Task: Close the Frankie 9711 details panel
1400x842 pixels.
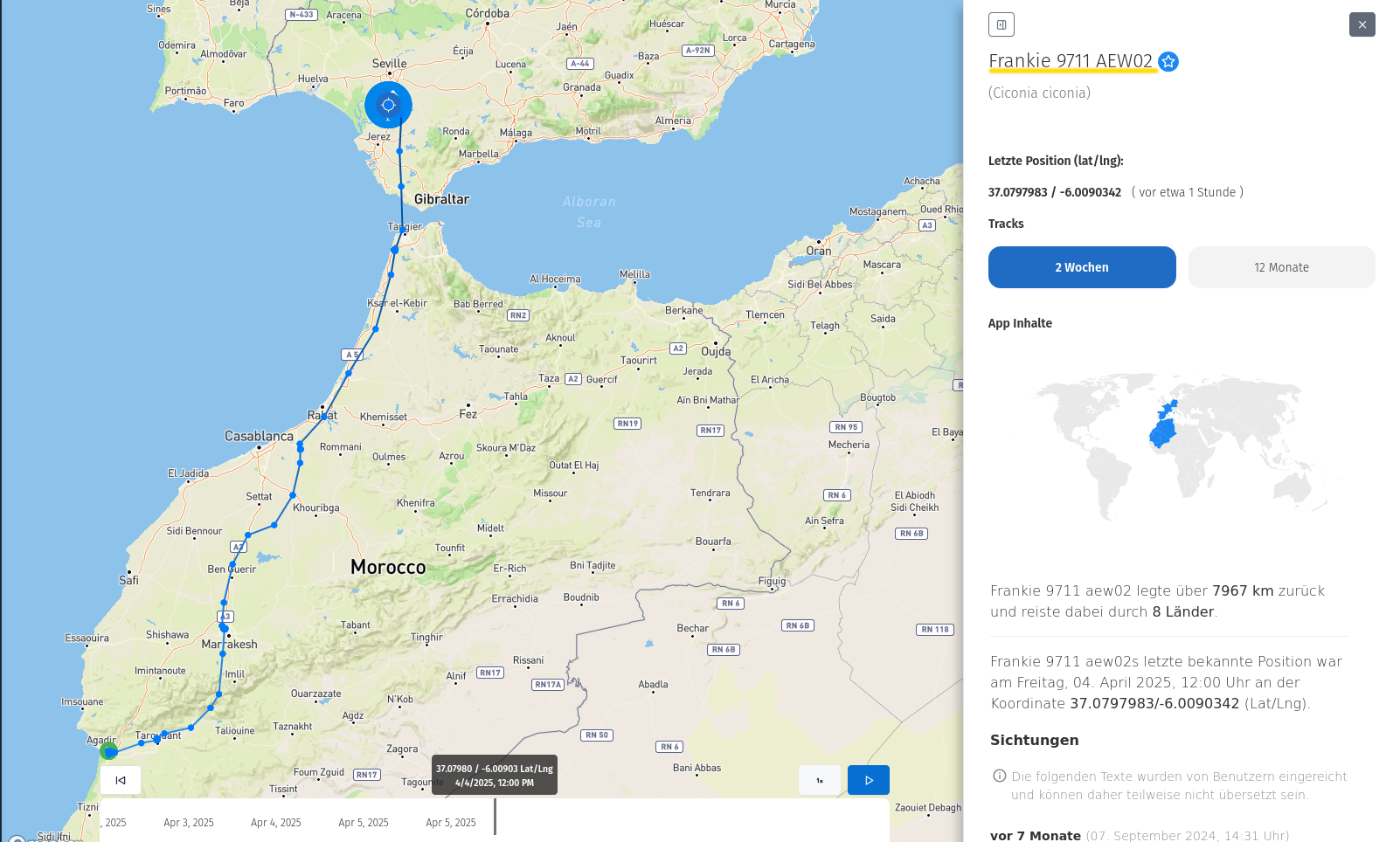Action: [x=1362, y=24]
